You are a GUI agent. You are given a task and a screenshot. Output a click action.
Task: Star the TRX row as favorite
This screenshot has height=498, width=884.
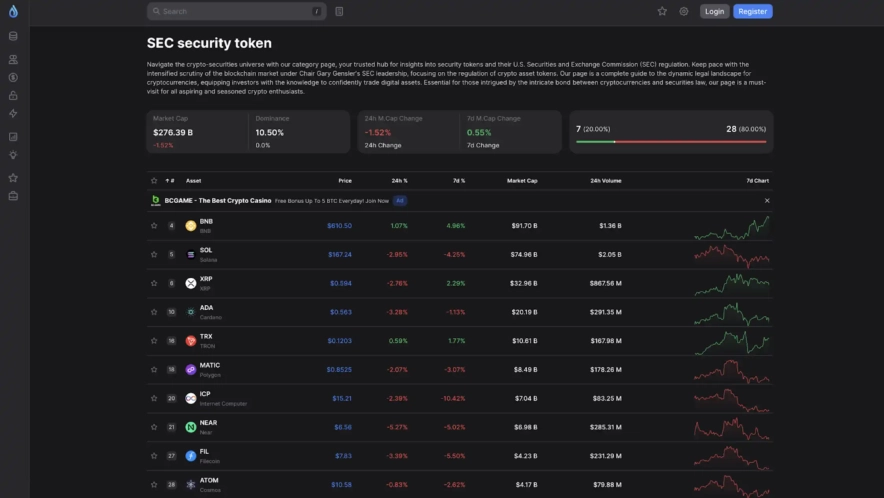(154, 340)
